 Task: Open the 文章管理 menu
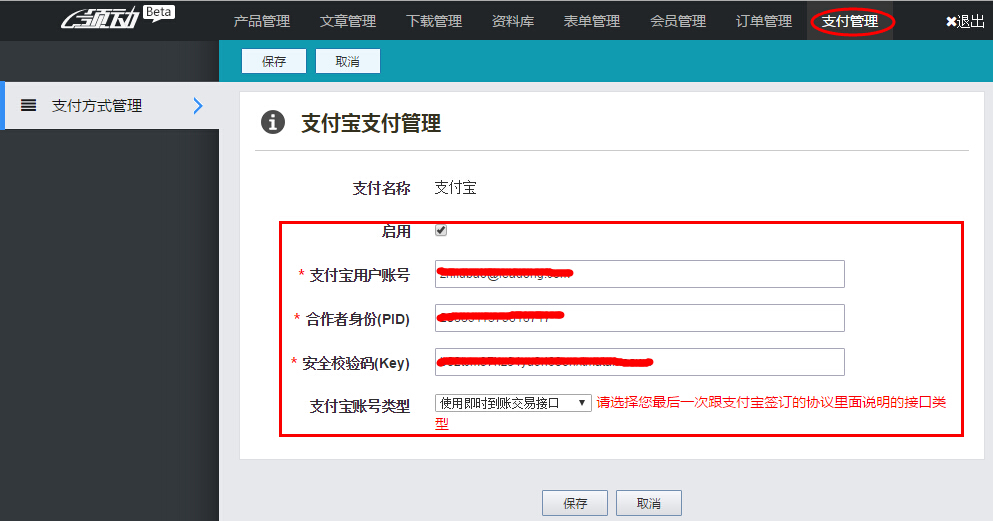(x=348, y=21)
